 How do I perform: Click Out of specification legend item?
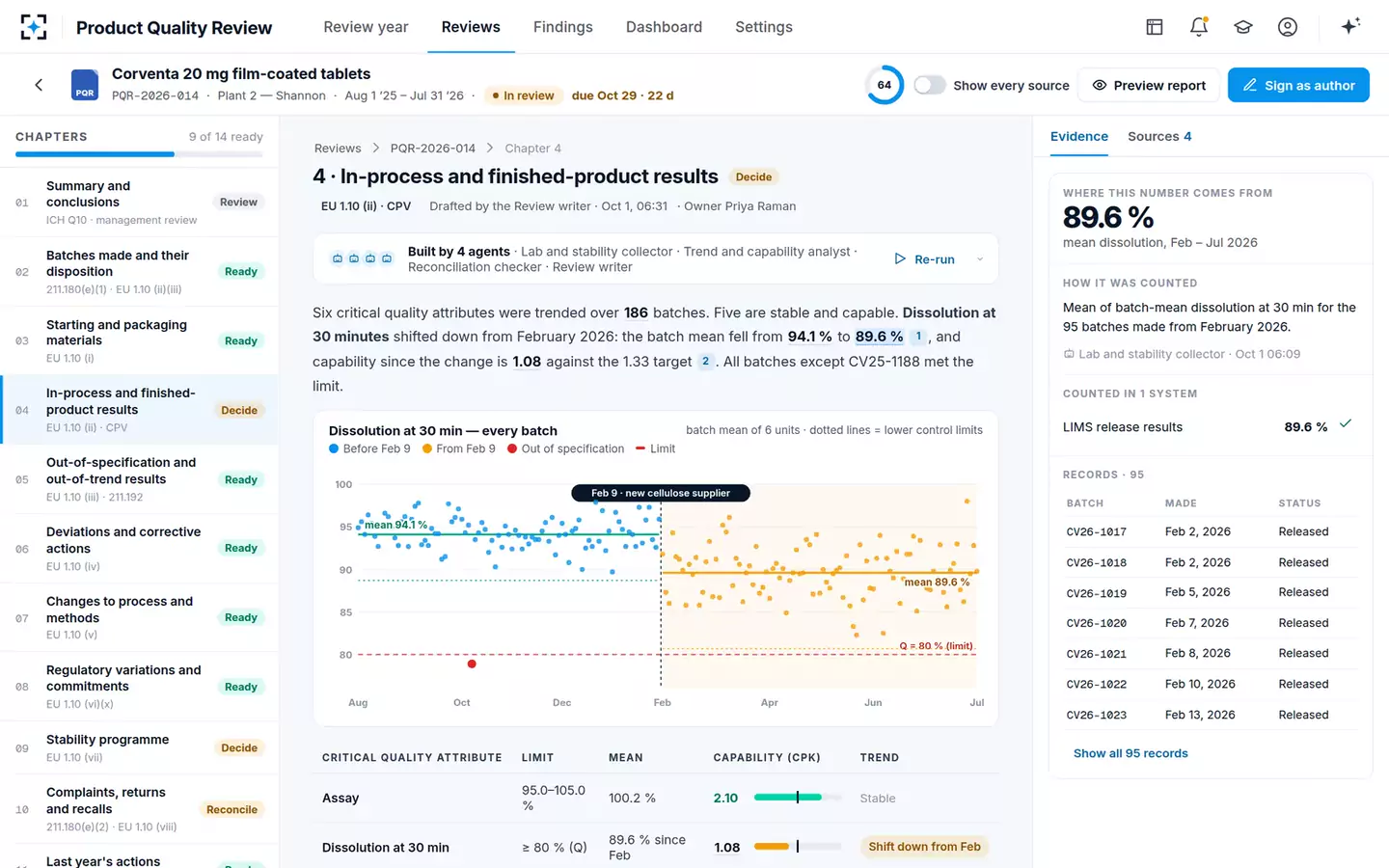point(566,448)
